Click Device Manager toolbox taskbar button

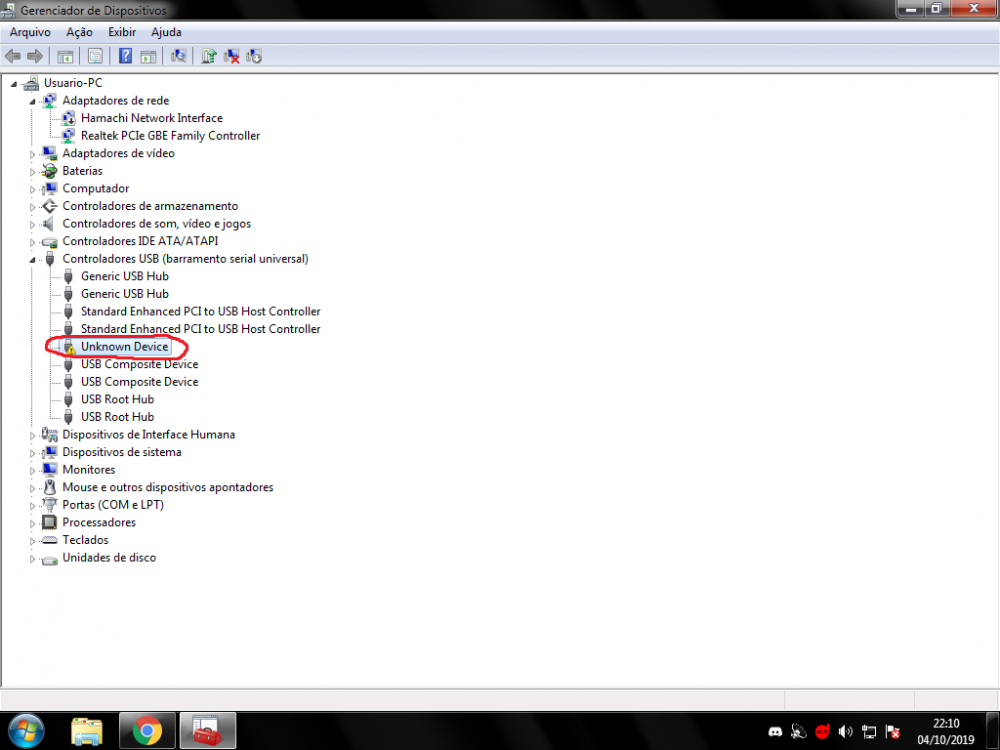coord(208,731)
